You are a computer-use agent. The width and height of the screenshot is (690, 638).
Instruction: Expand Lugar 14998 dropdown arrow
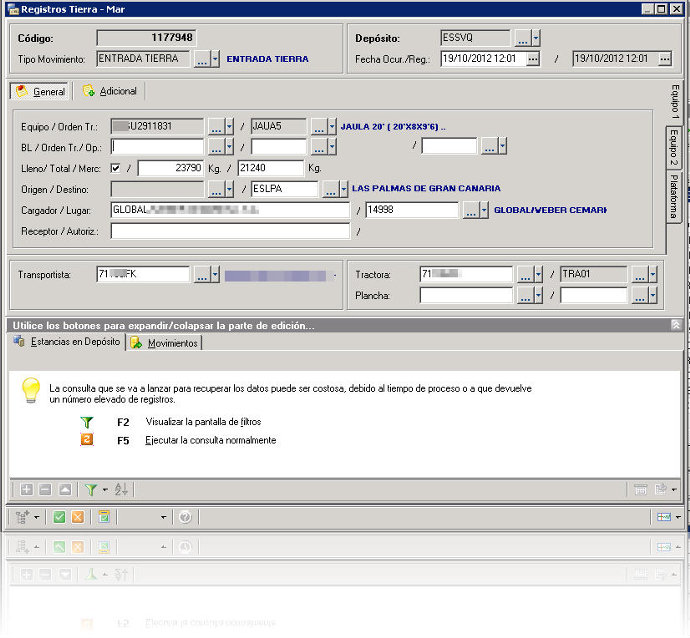point(484,210)
